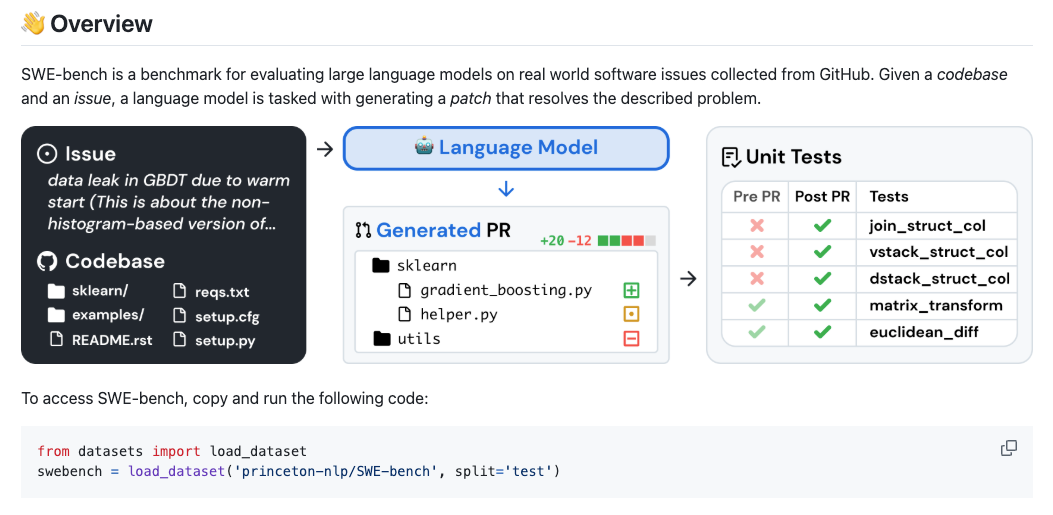Click gradient_boosting.py in the Generated PR
The width and height of the screenshot is (1053, 515).
pos(506,291)
